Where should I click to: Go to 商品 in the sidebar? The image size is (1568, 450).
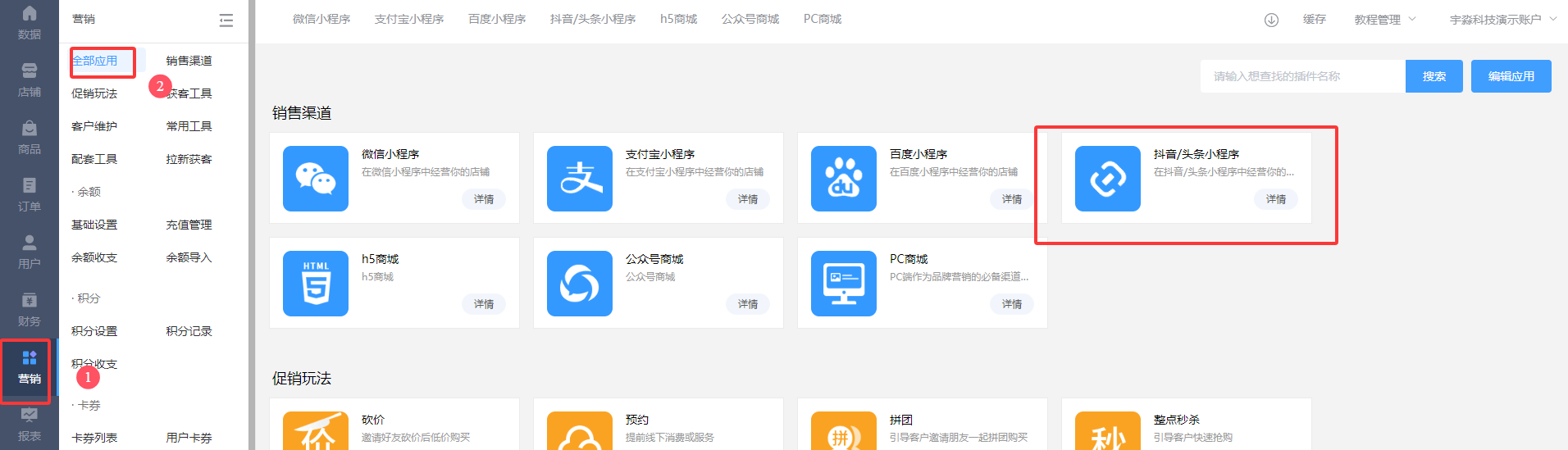pyautogui.click(x=30, y=137)
